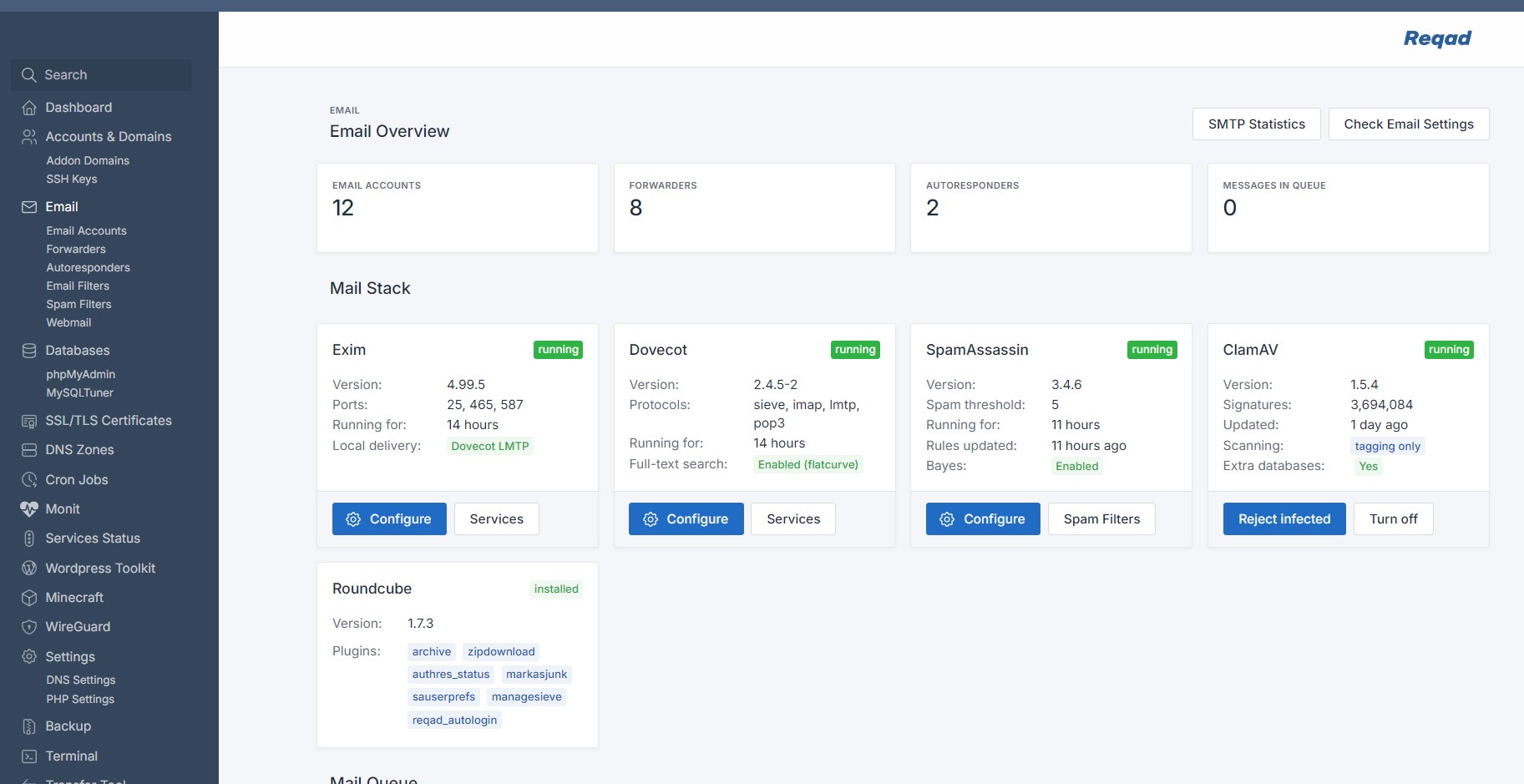This screenshot has width=1524, height=784.
Task: Click the ClamAV tagging only tag
Action: [1388, 447]
